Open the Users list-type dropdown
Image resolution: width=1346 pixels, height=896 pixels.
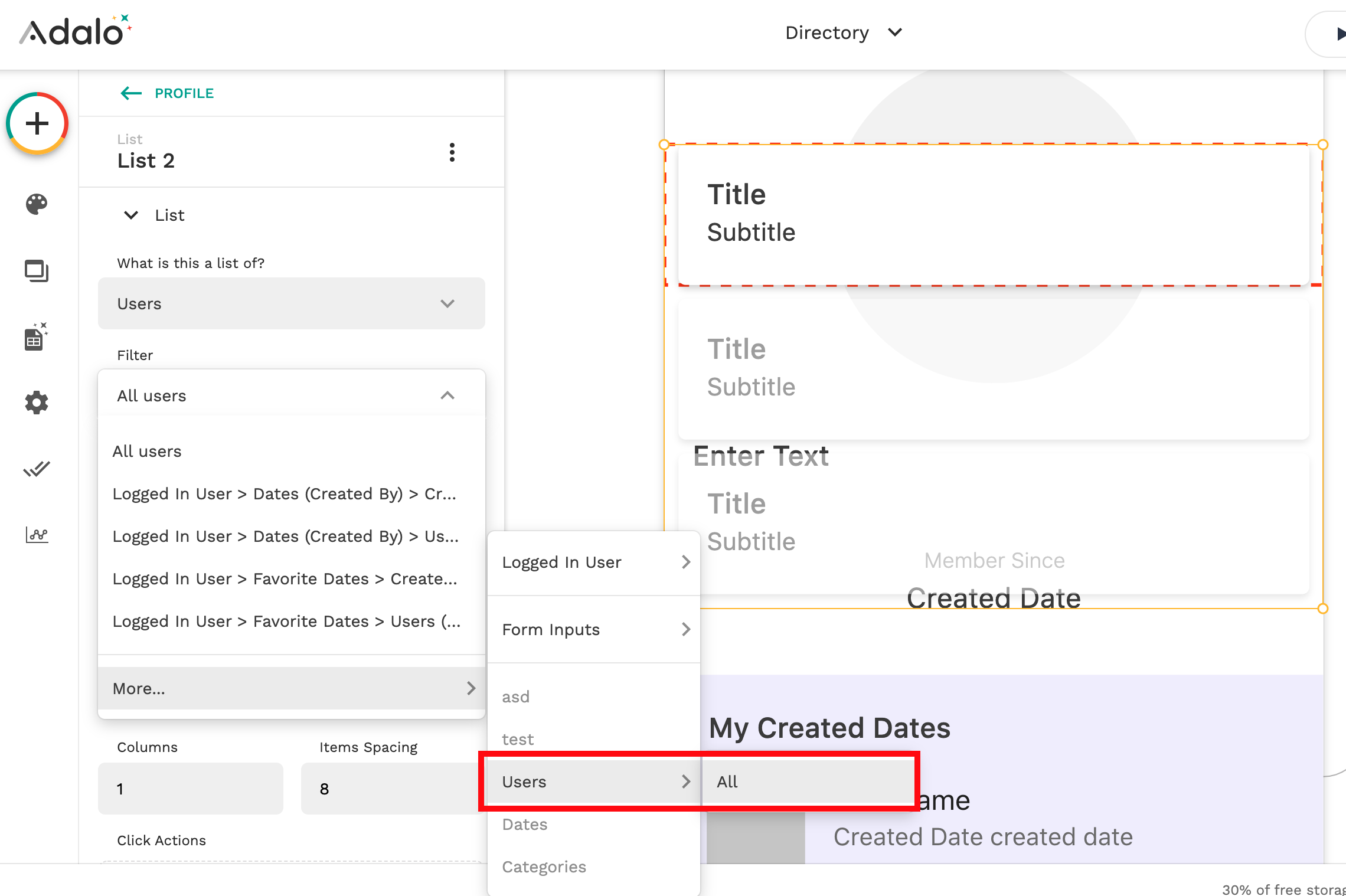click(291, 303)
